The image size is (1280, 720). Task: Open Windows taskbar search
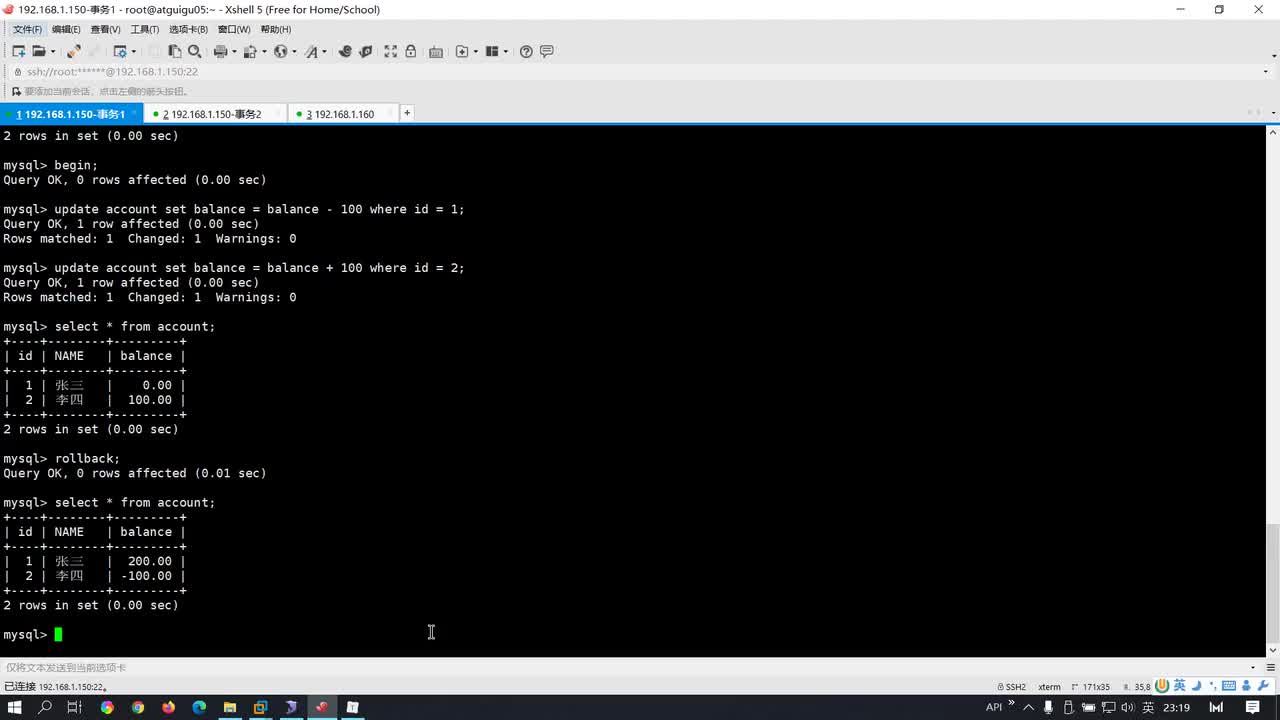coord(45,707)
